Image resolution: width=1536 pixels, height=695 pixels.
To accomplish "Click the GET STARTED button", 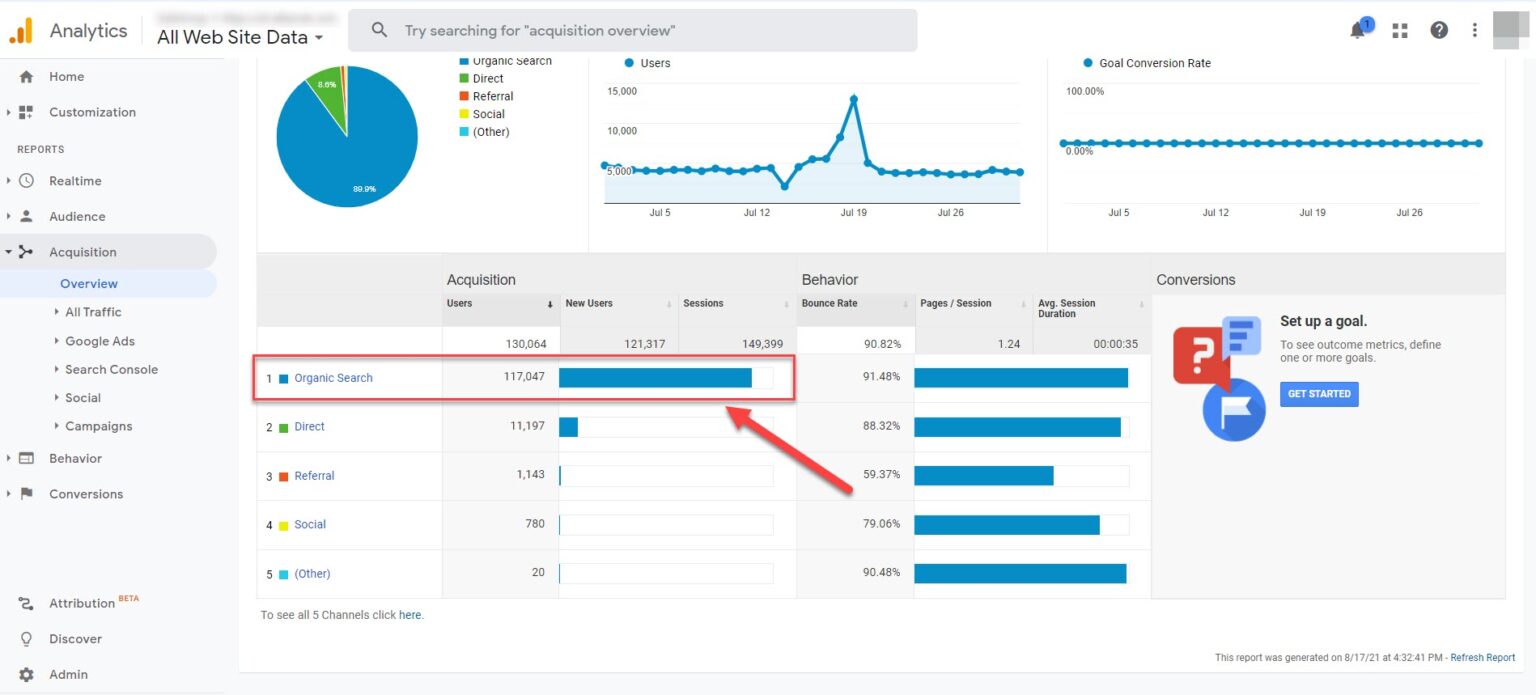I will (1318, 394).
